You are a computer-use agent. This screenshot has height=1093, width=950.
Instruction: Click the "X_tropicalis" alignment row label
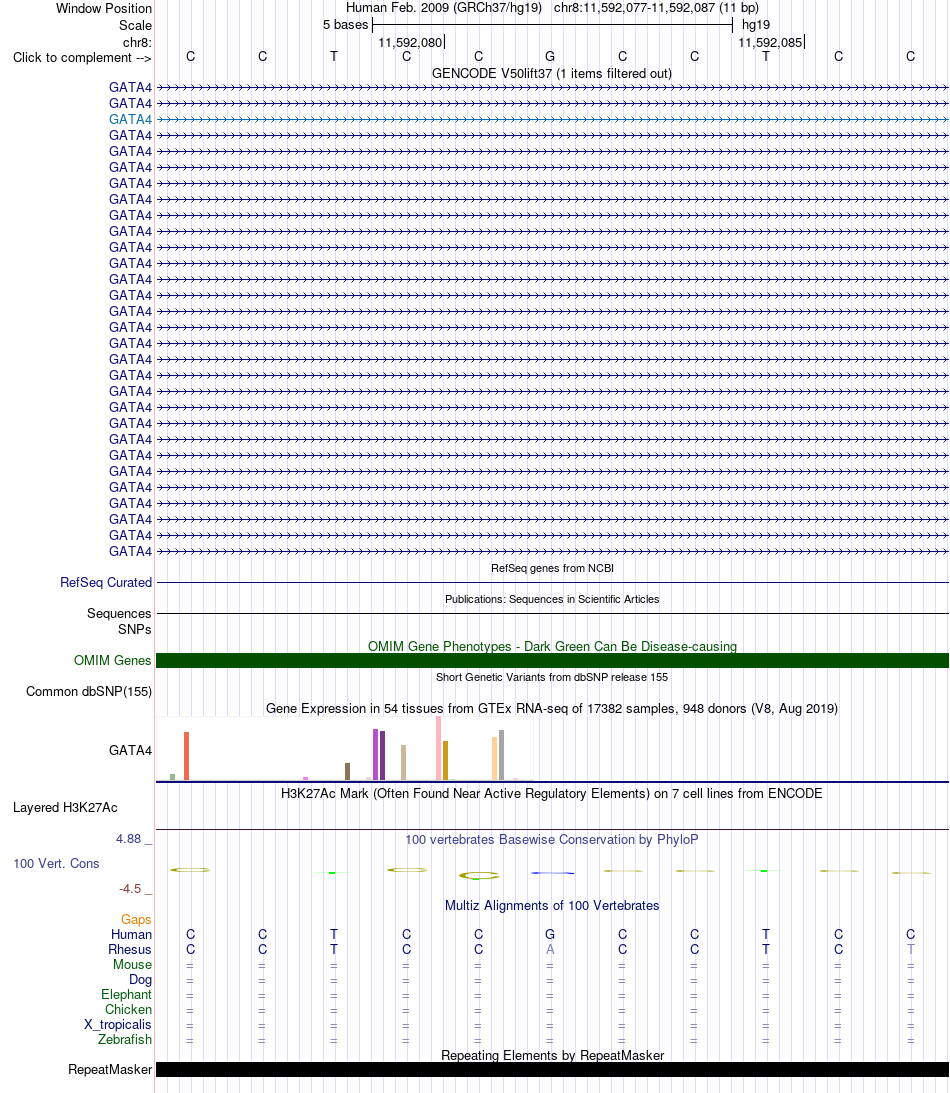point(118,1024)
